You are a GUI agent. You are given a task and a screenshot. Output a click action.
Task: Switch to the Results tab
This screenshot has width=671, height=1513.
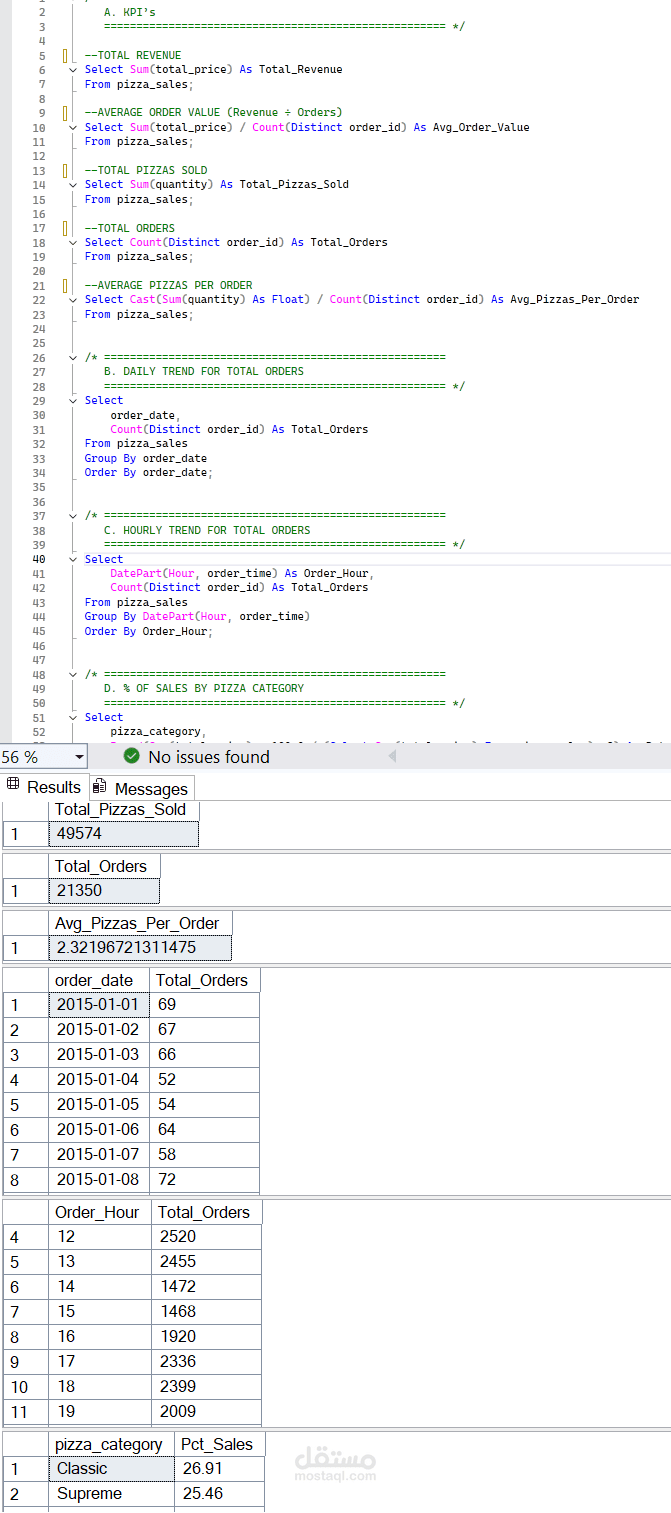pyautogui.click(x=52, y=787)
